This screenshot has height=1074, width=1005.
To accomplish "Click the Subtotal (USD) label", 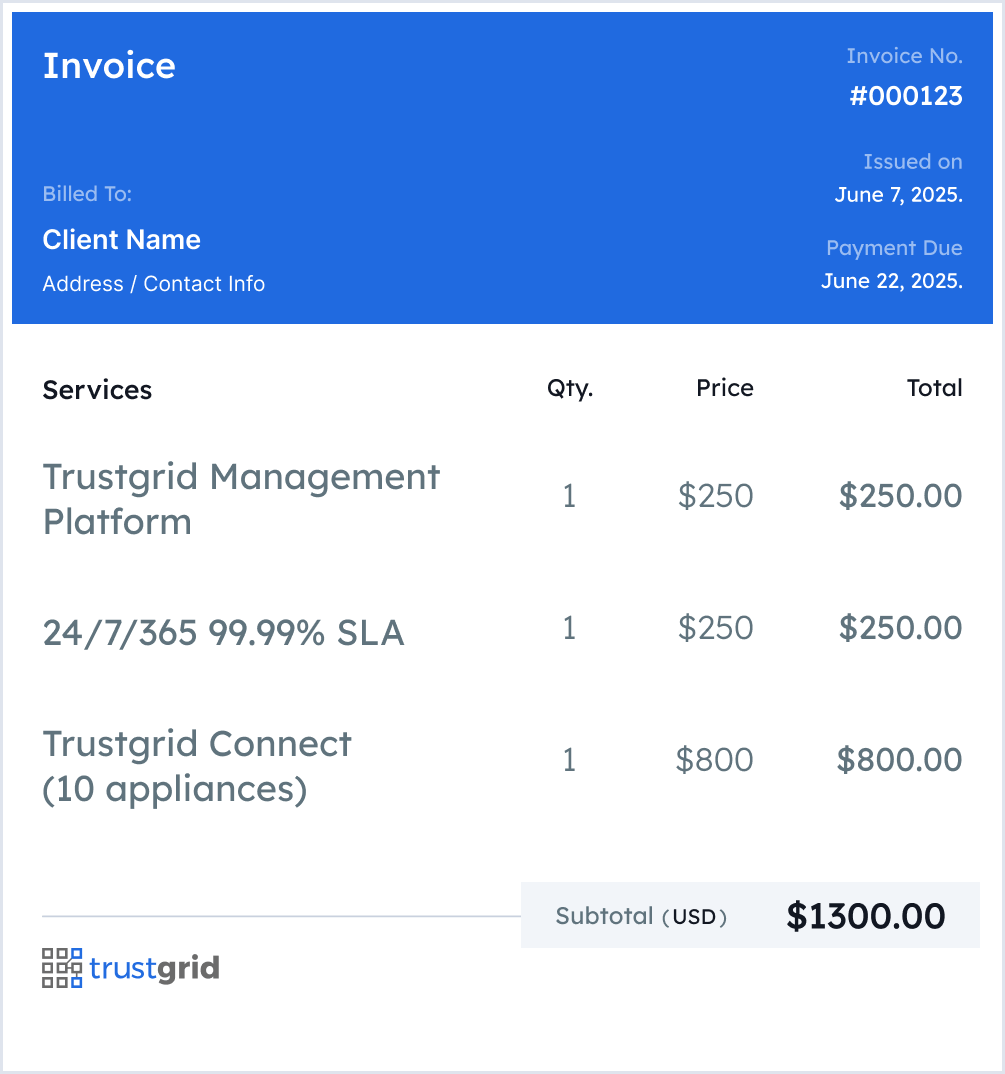I will (641, 916).
